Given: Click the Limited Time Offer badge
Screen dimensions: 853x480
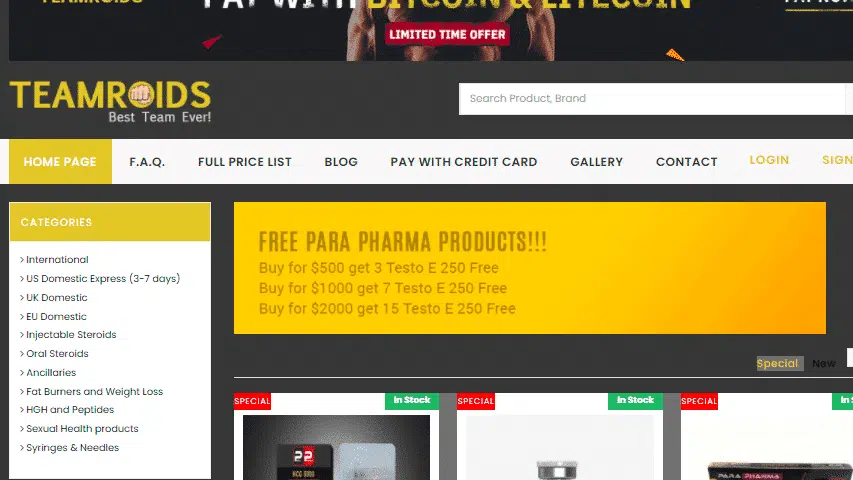Looking at the screenshot, I should click(x=447, y=34).
